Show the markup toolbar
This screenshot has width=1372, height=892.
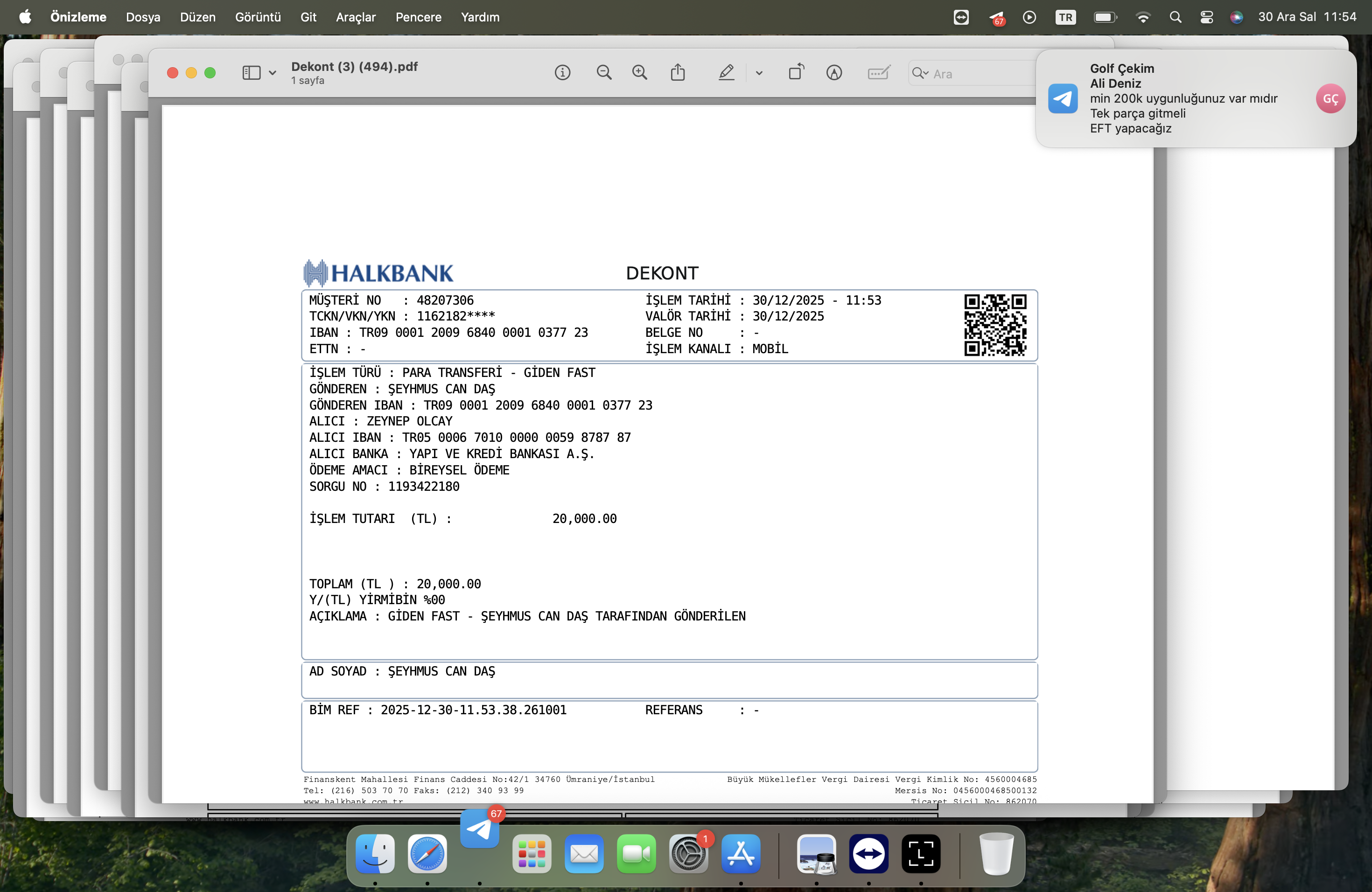[x=834, y=73]
